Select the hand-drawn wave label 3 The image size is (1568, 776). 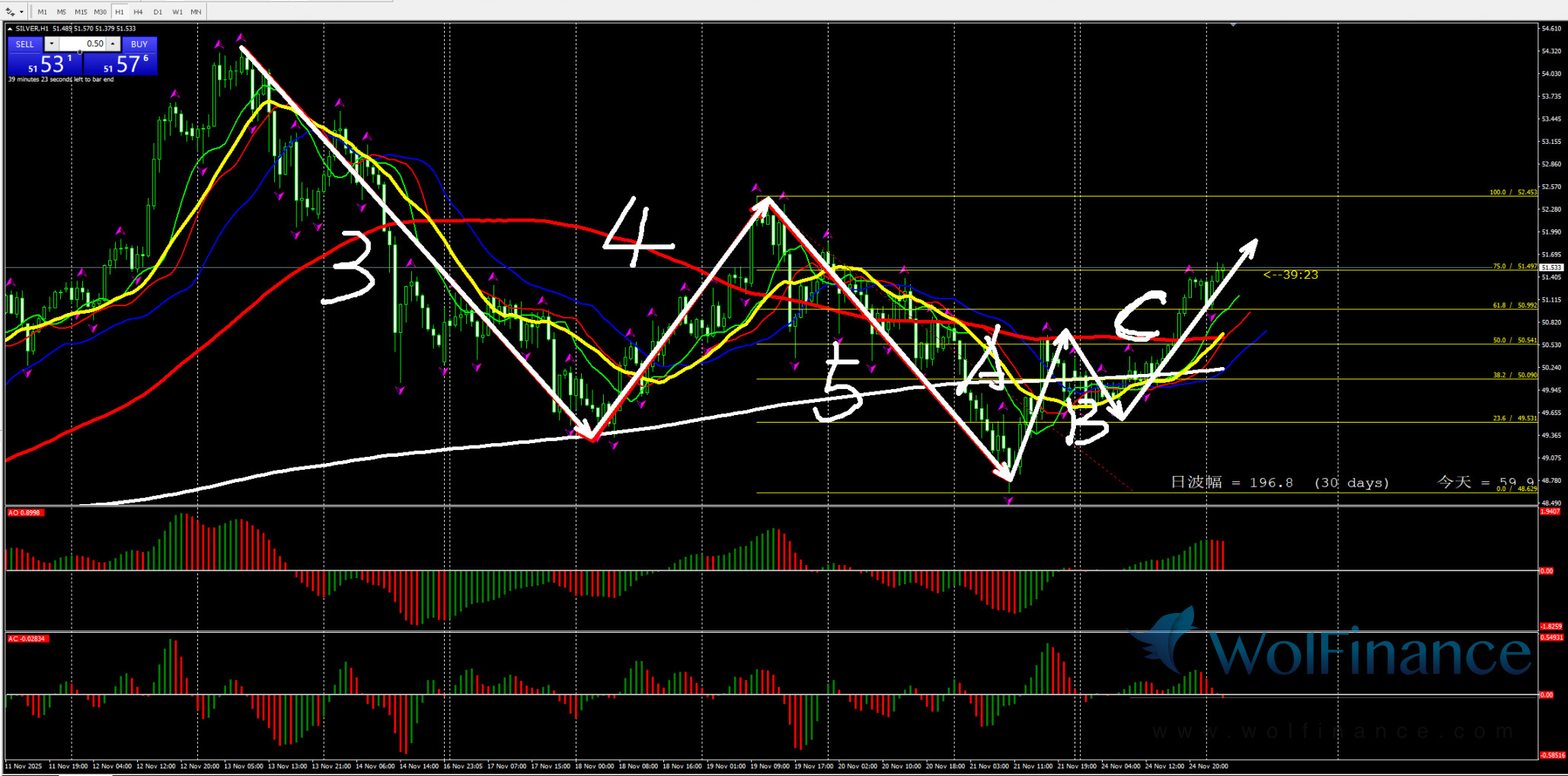click(x=350, y=268)
